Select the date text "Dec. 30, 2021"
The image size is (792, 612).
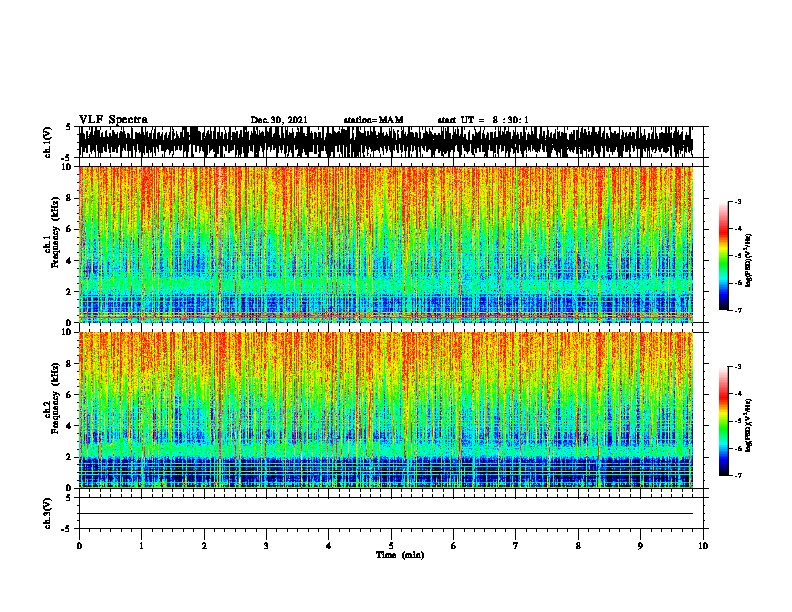(x=279, y=120)
